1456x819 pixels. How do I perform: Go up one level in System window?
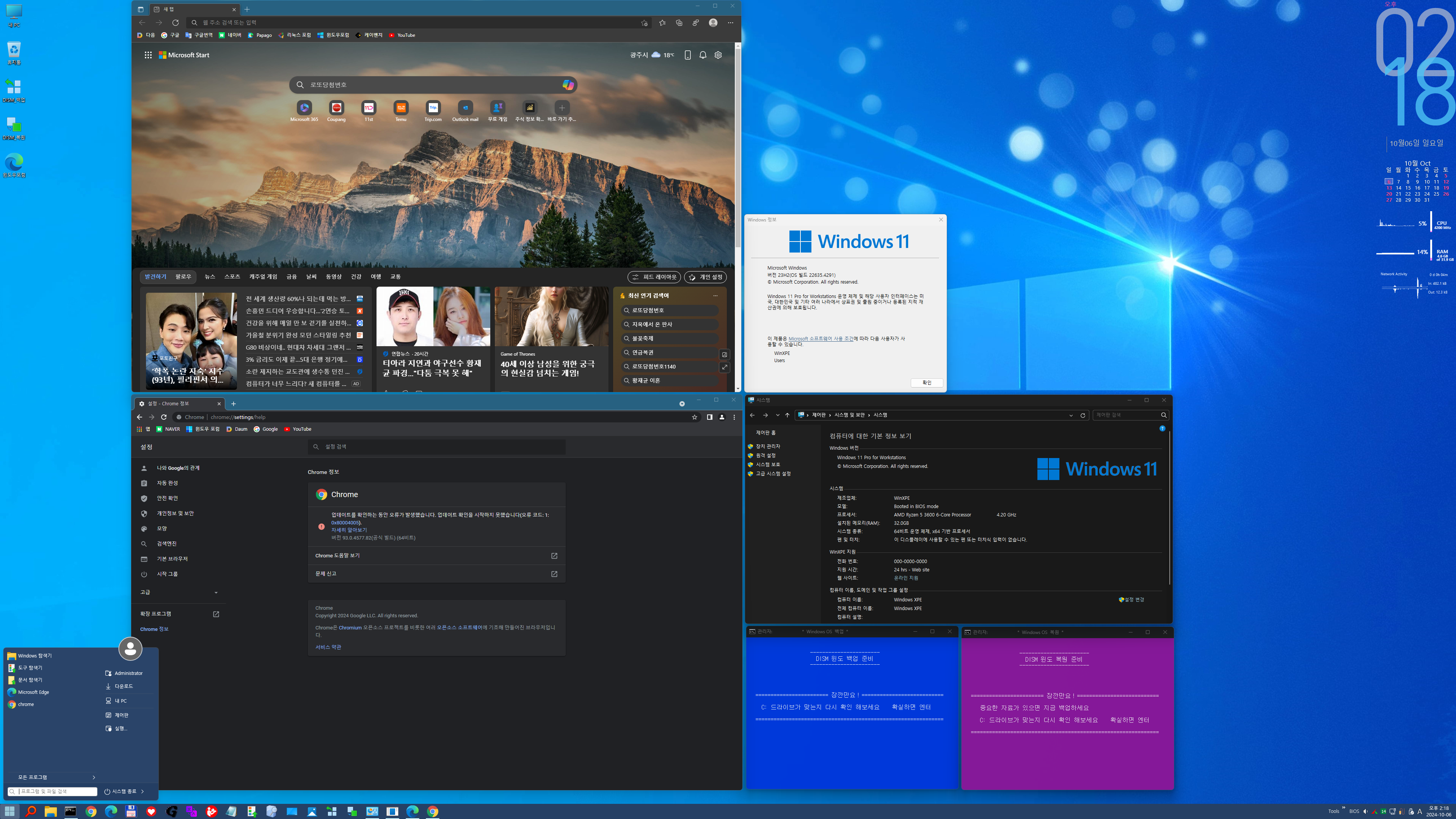click(x=787, y=415)
